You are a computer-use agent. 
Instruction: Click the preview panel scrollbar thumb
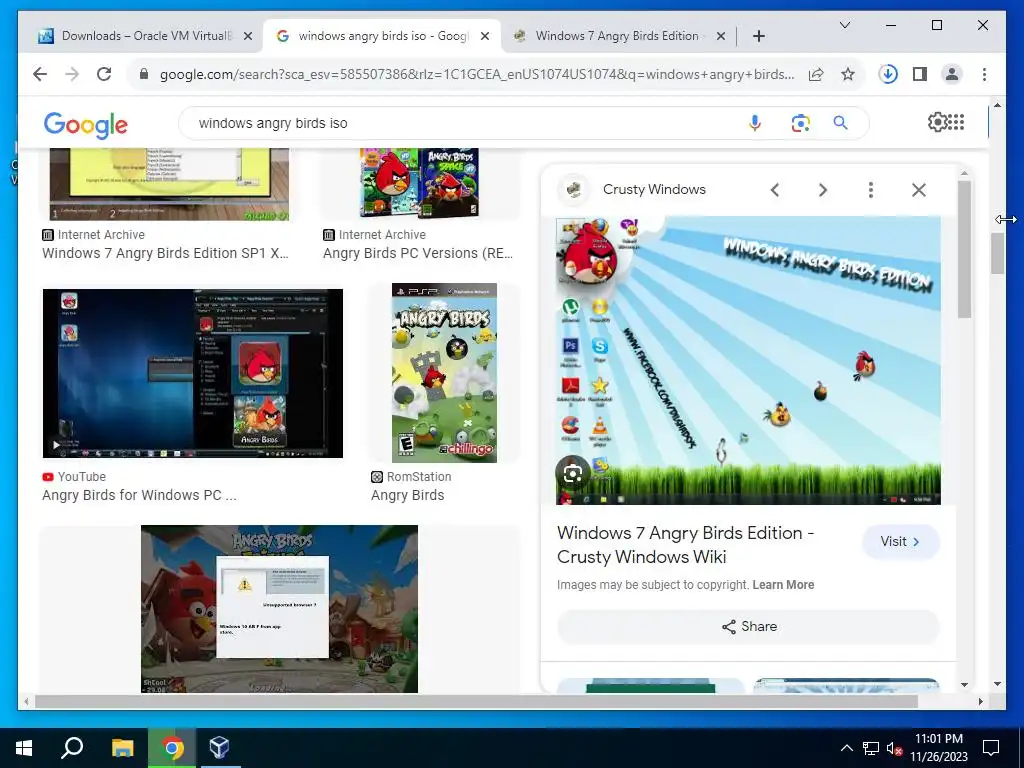click(x=964, y=249)
